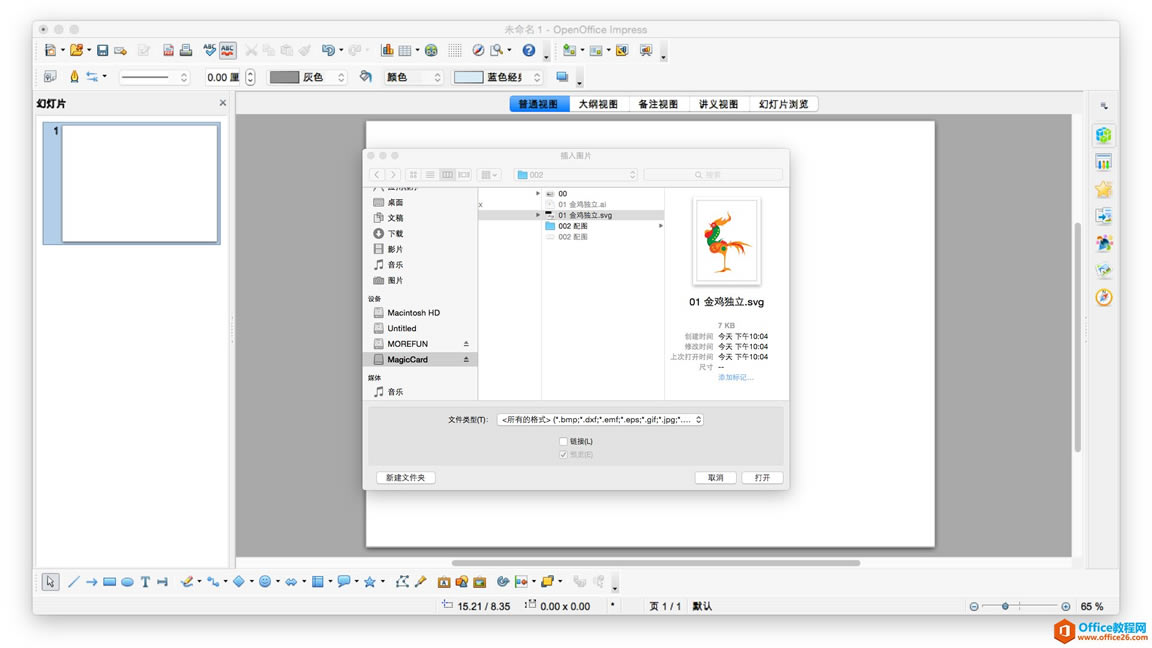Click the Spellcheck toolbar icon
The width and height of the screenshot is (1152, 648).
211,50
